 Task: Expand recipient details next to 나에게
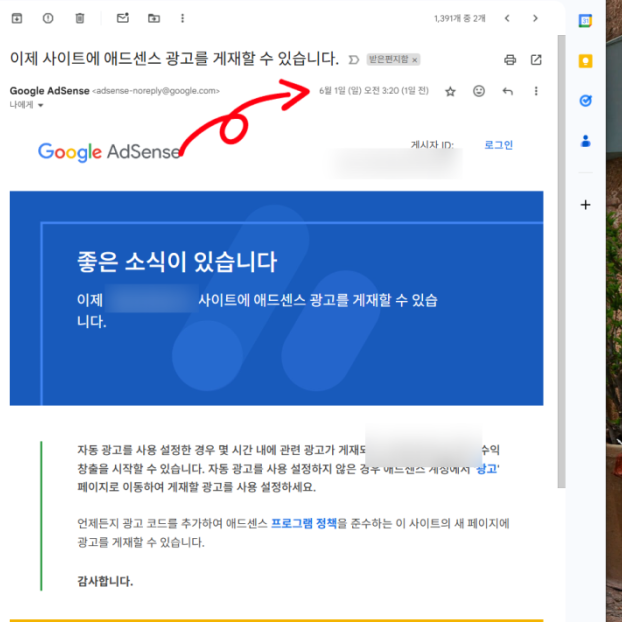(41, 105)
